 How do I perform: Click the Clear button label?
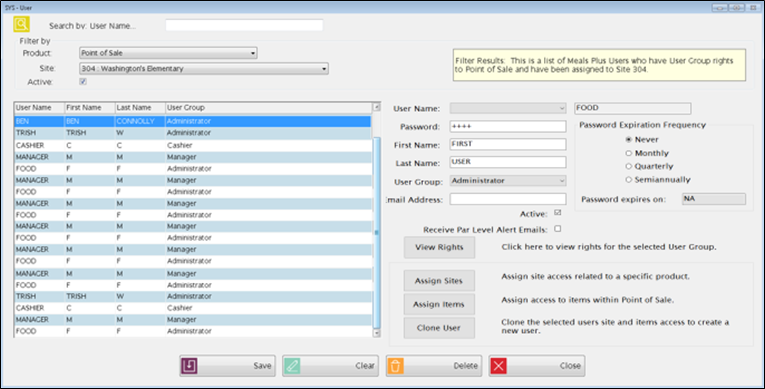[x=364, y=366]
